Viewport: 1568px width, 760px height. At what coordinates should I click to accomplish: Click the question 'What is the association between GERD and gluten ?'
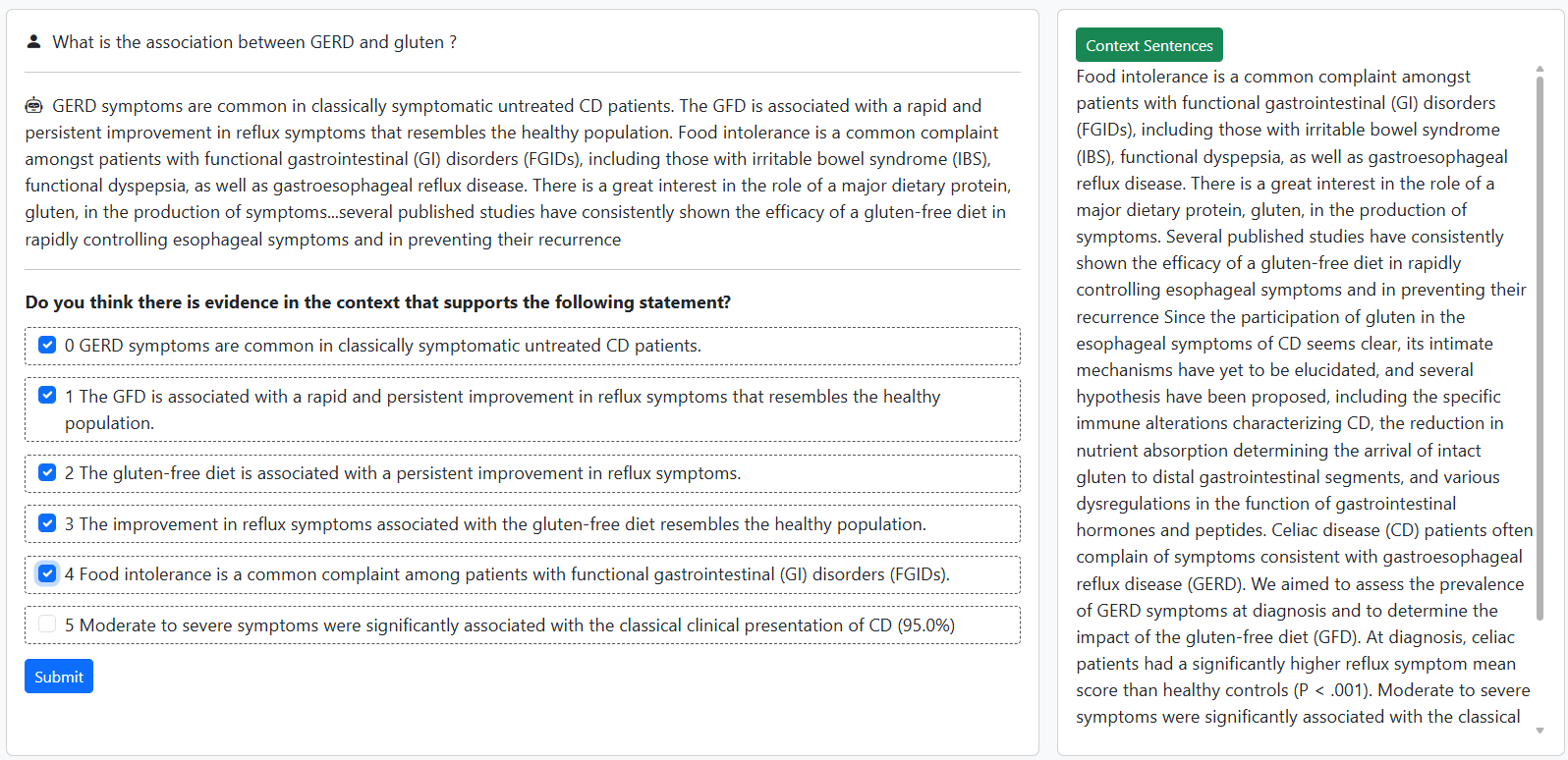254,42
